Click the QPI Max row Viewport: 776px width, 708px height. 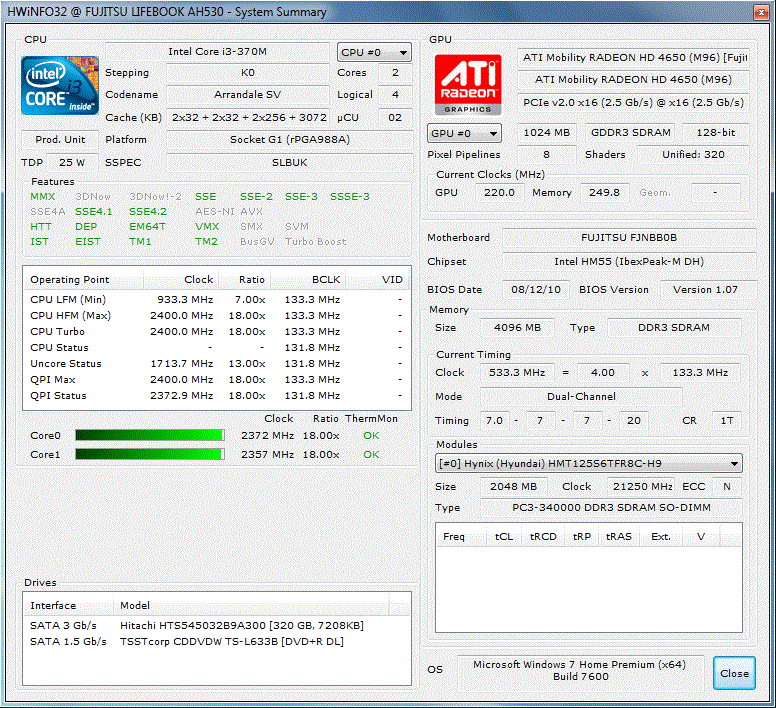tap(217, 379)
